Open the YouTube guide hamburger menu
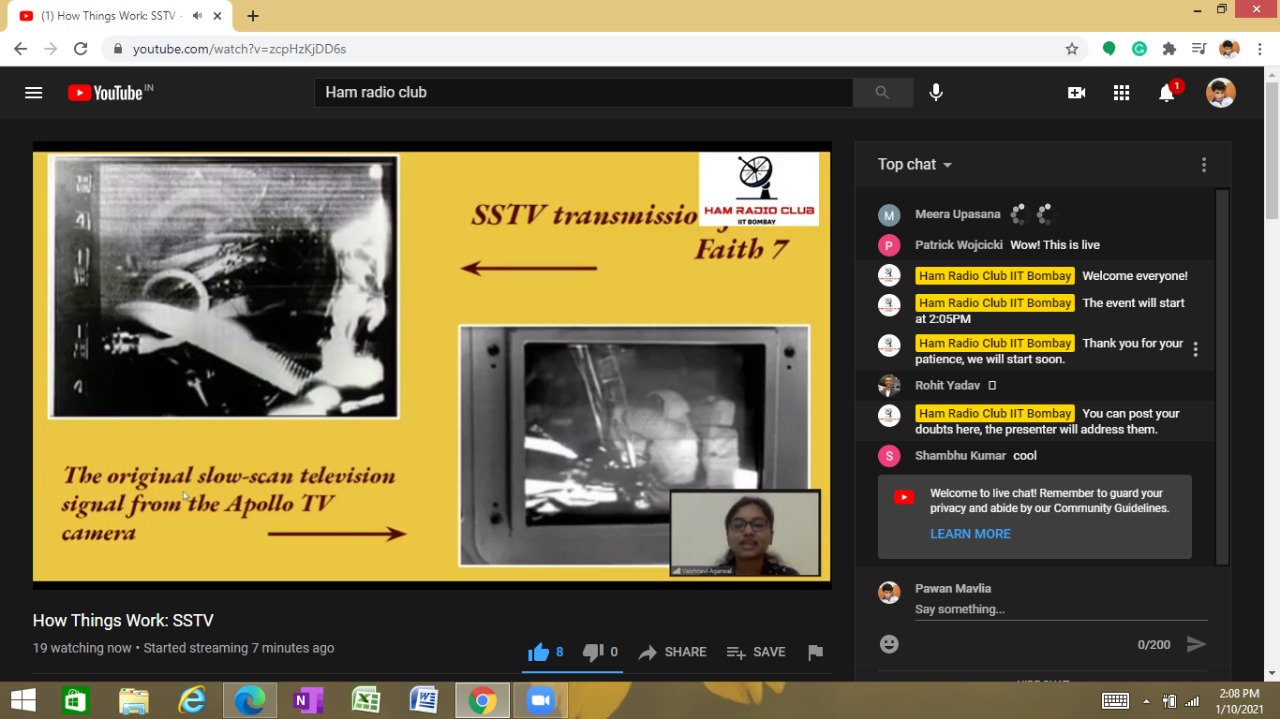1280x719 pixels. [34, 93]
